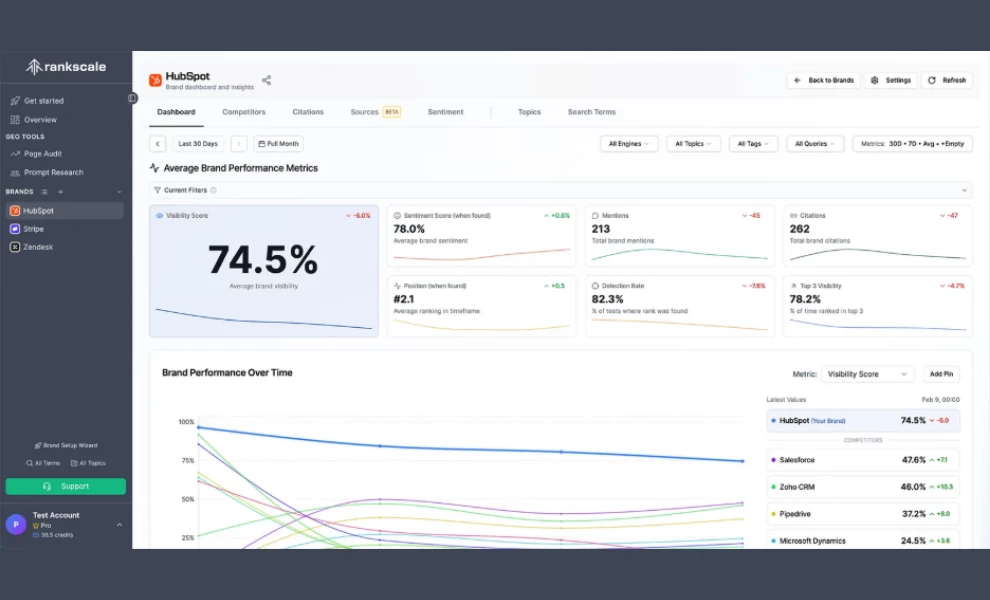The height and width of the screenshot is (600, 990).
Task: Open Metric Visibility Score dropdown
Action: tap(867, 374)
